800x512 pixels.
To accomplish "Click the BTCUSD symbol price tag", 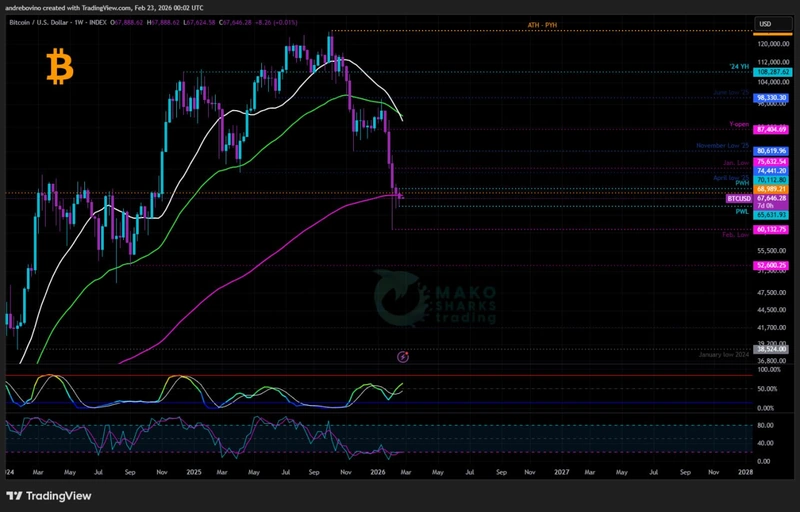I will [x=773, y=199].
